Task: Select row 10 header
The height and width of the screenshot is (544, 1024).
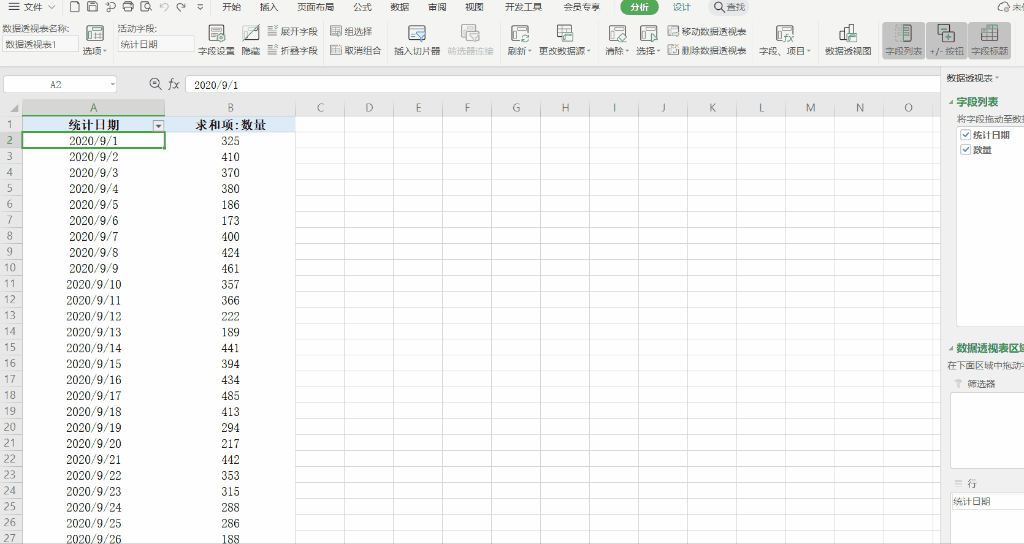Action: pos(10,268)
